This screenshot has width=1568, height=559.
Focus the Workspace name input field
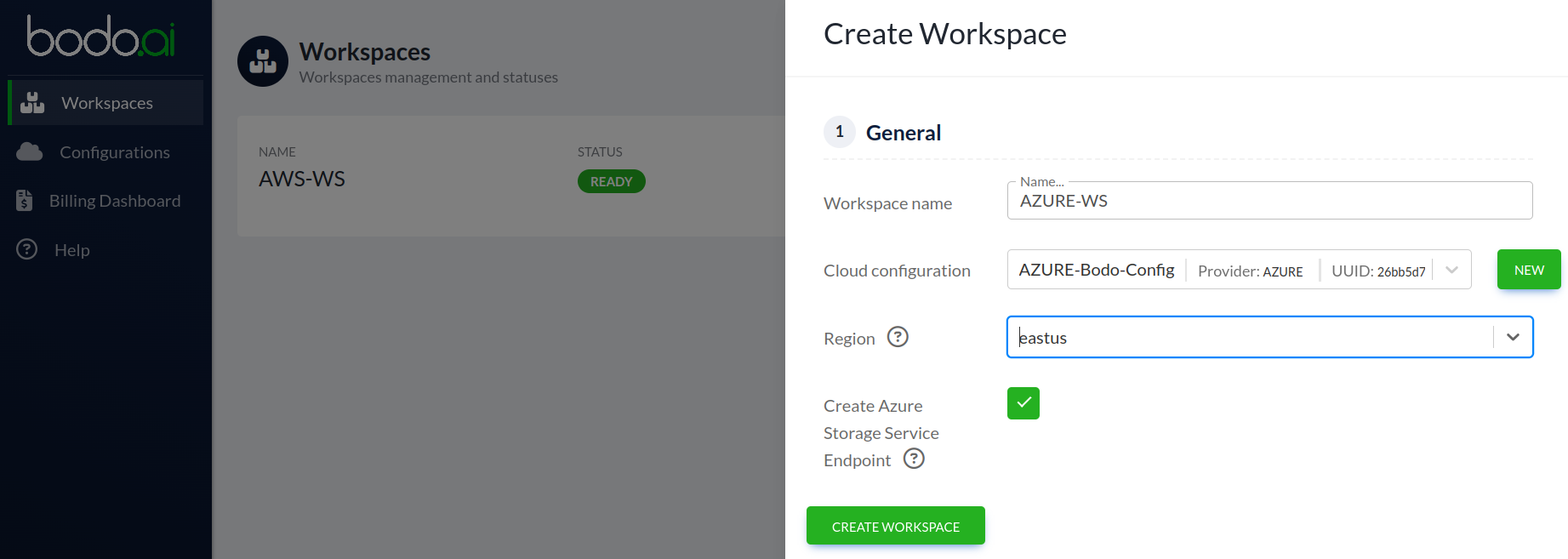pyautogui.click(x=1269, y=202)
